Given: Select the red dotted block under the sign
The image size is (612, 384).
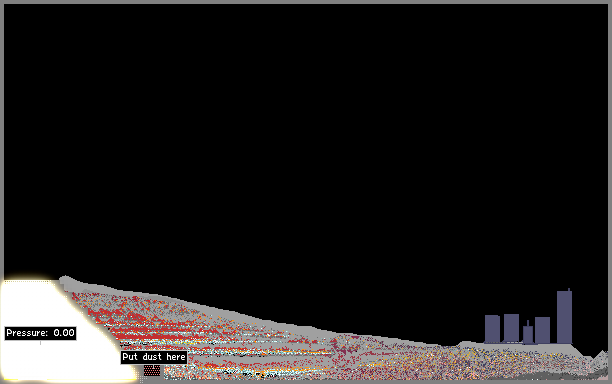Looking at the screenshot, I should click(x=152, y=370).
